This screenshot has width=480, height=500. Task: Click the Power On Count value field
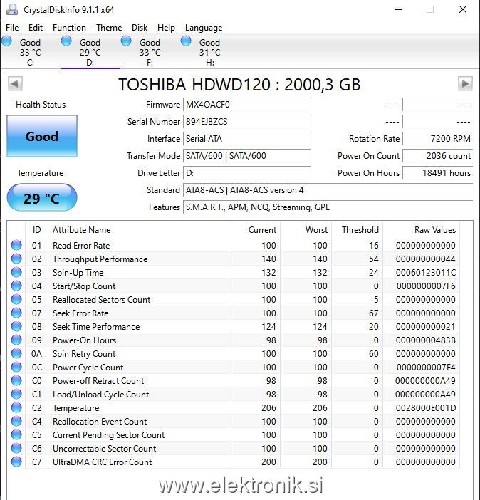coord(437,156)
